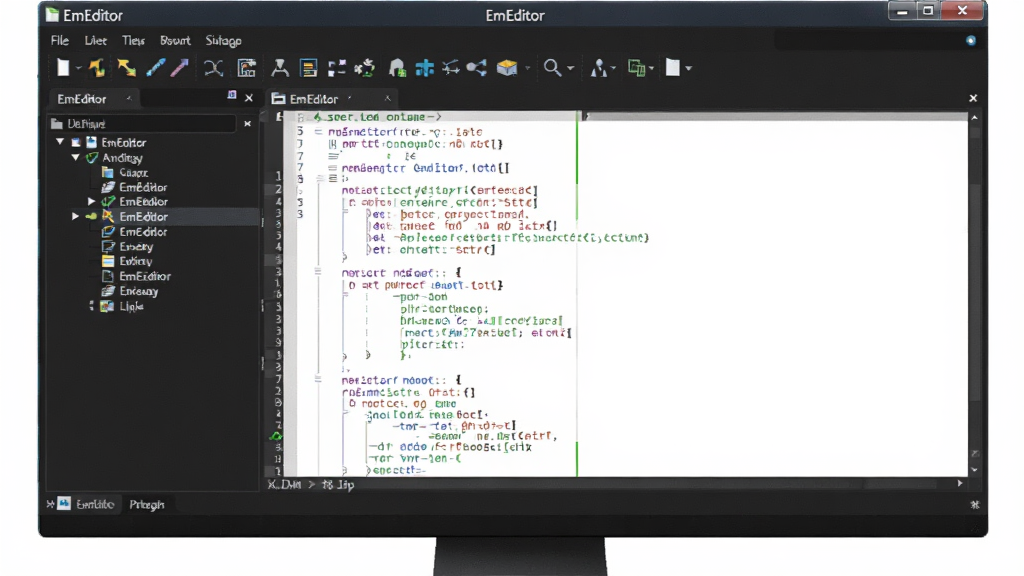This screenshot has height=576, width=1024.
Task: Click the orange lined document toolbar icon
Action: (309, 68)
